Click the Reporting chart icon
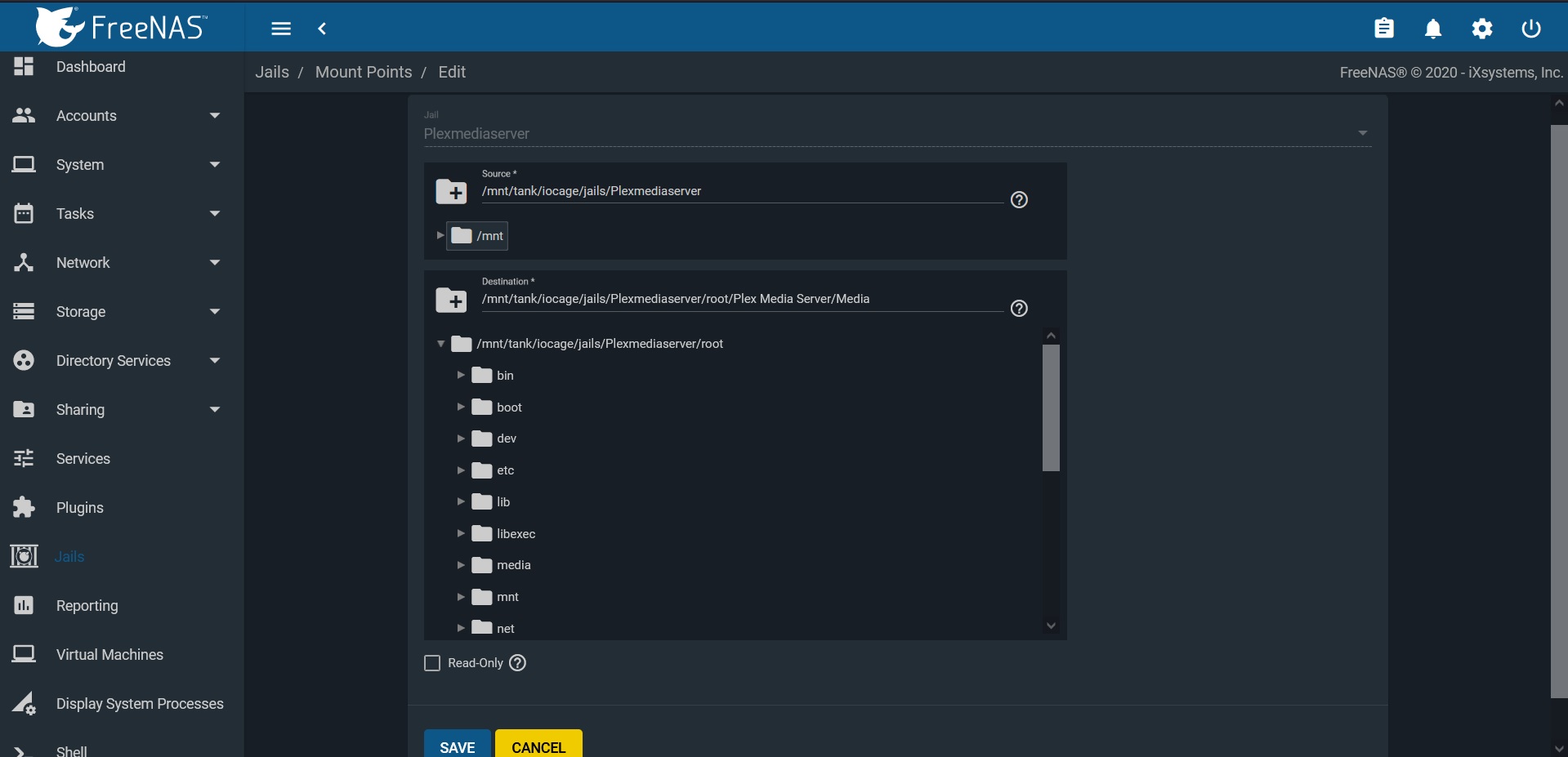Screen dimensions: 1568x757 point(24,605)
